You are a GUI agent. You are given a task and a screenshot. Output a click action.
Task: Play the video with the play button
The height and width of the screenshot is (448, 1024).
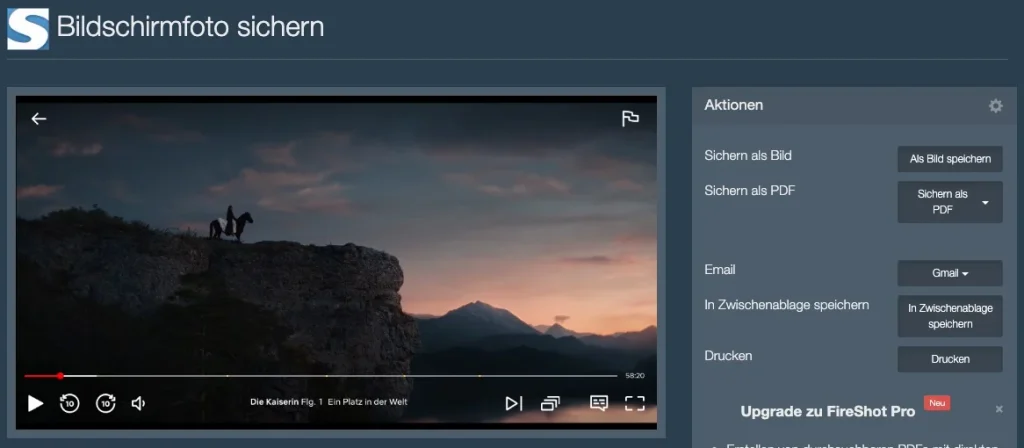(x=35, y=404)
